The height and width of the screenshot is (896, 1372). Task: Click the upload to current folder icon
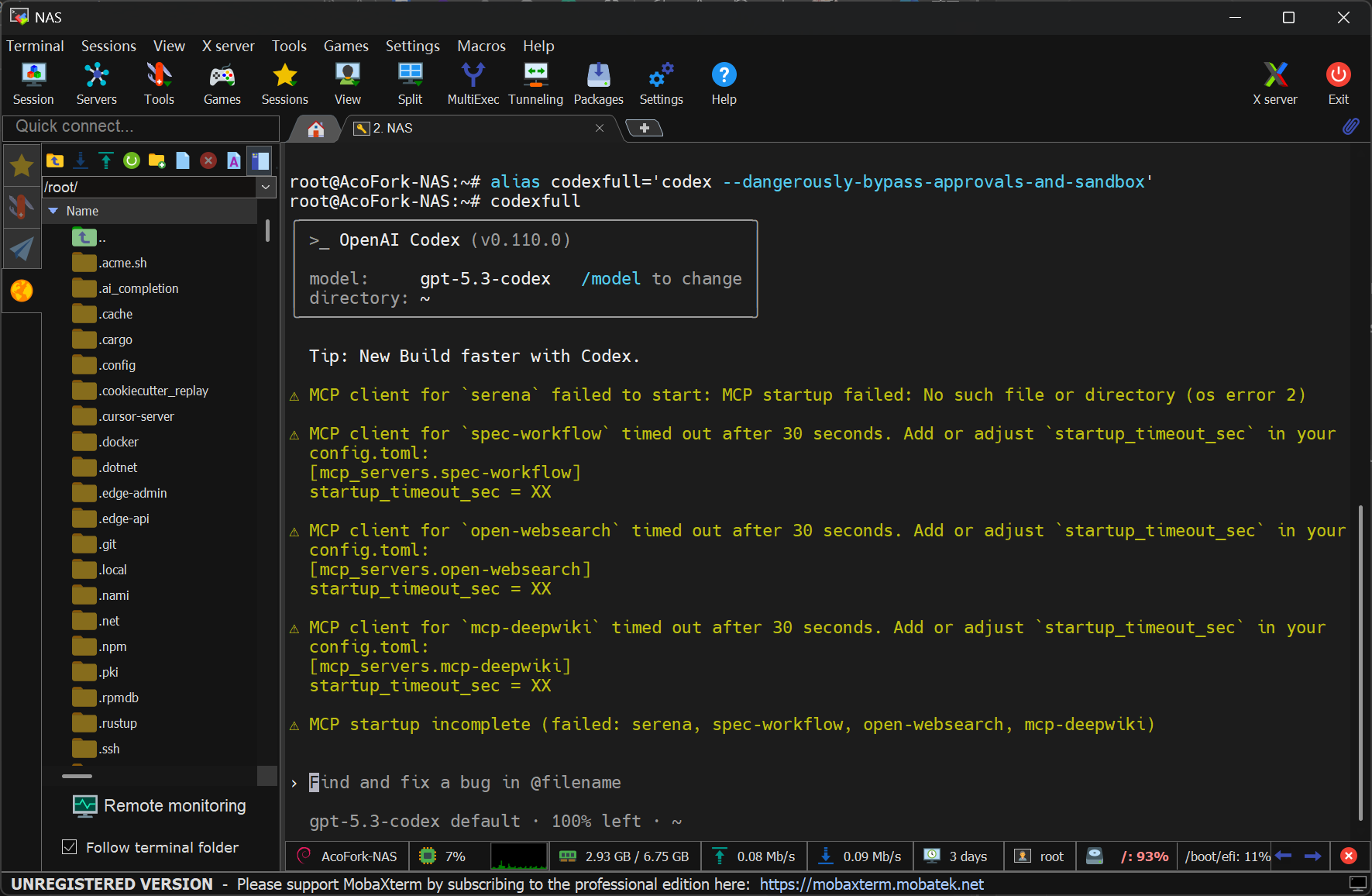[x=106, y=160]
